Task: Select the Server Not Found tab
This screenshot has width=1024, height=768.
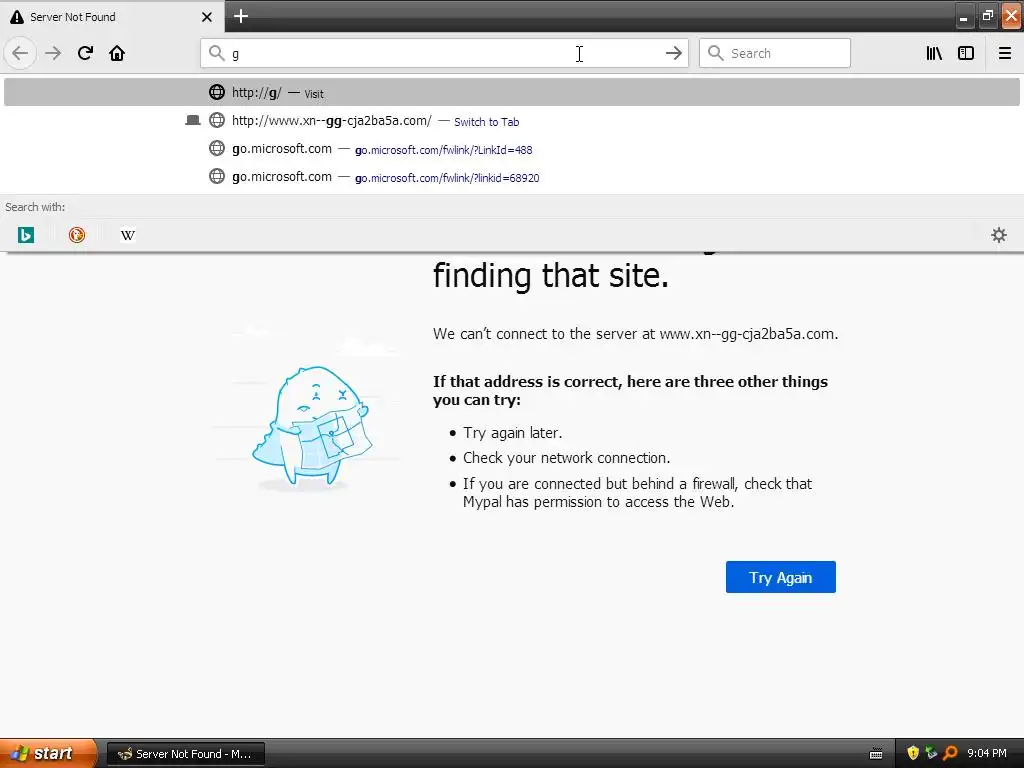Action: [112, 17]
